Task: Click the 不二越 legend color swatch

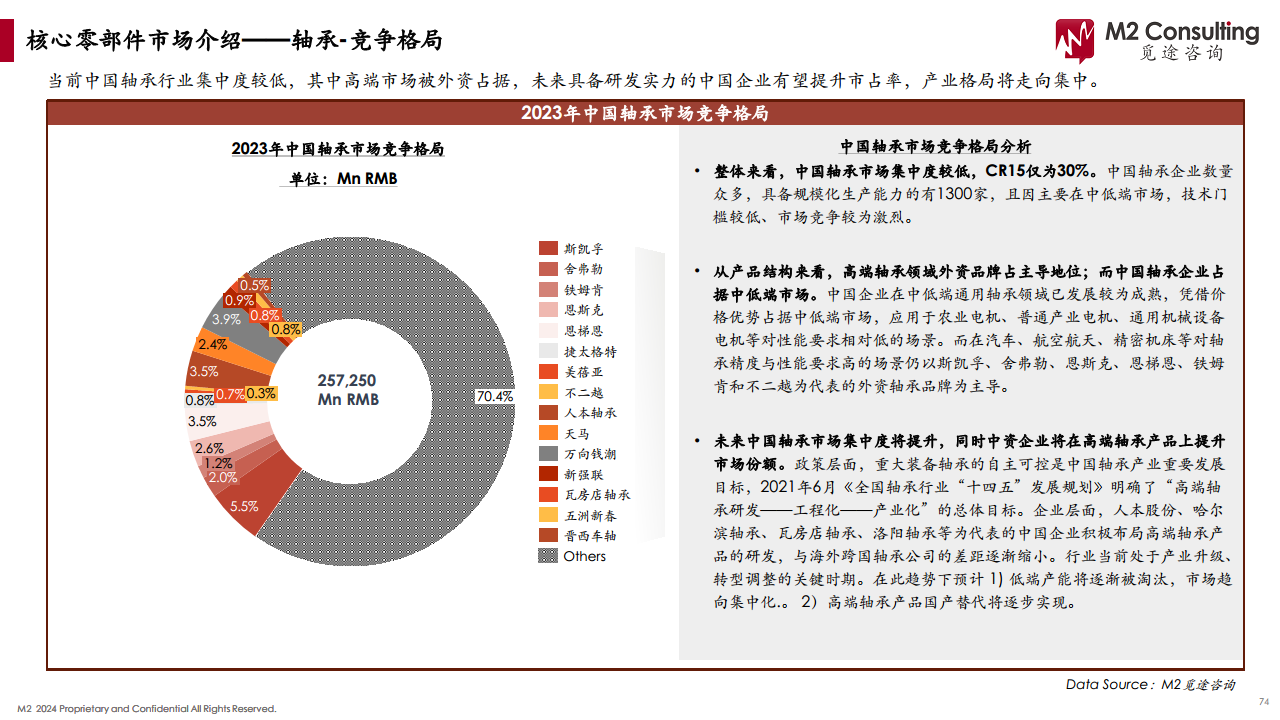Action: (x=548, y=392)
